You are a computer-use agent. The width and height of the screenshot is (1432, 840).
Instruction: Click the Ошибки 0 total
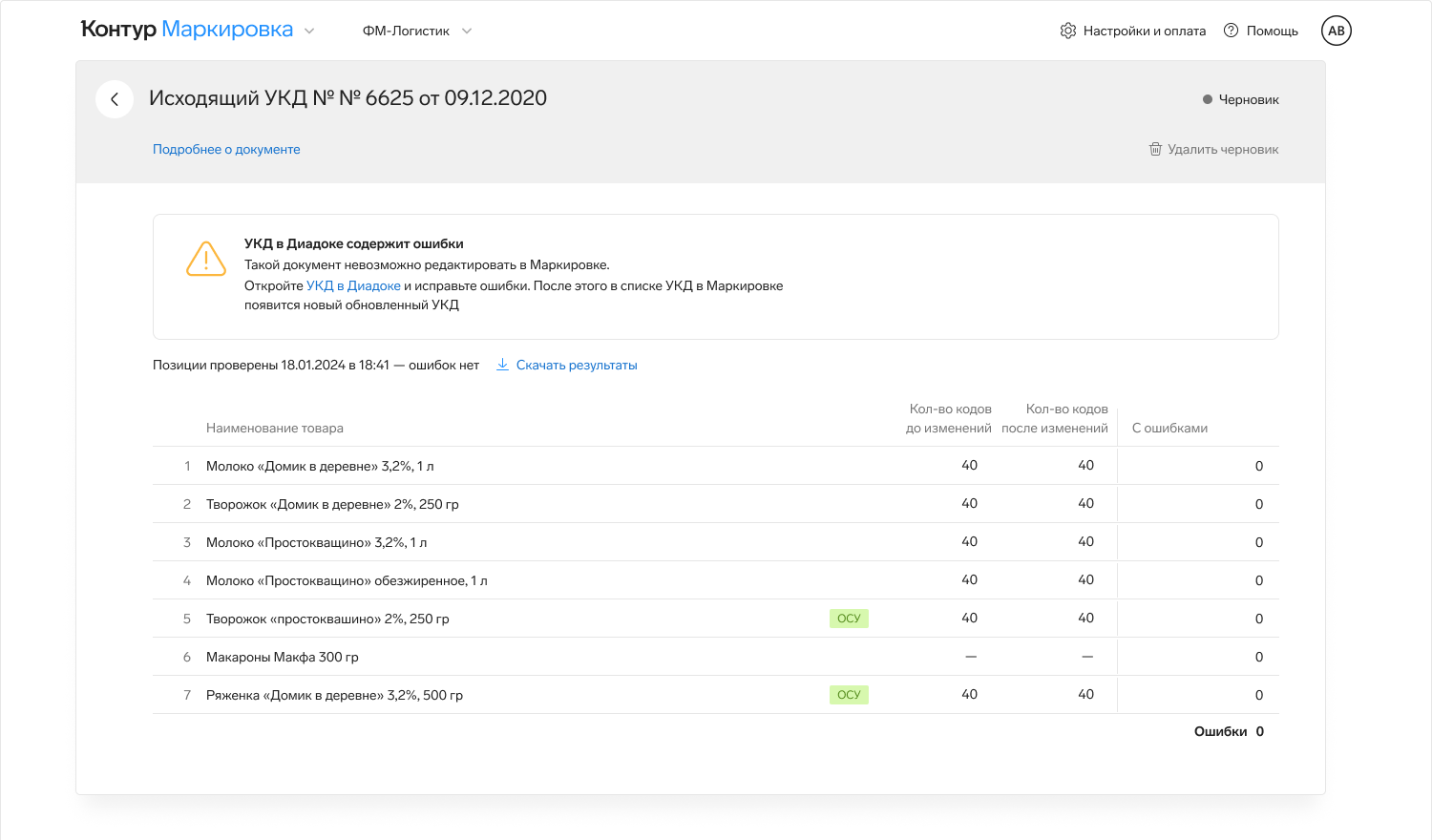1229,731
